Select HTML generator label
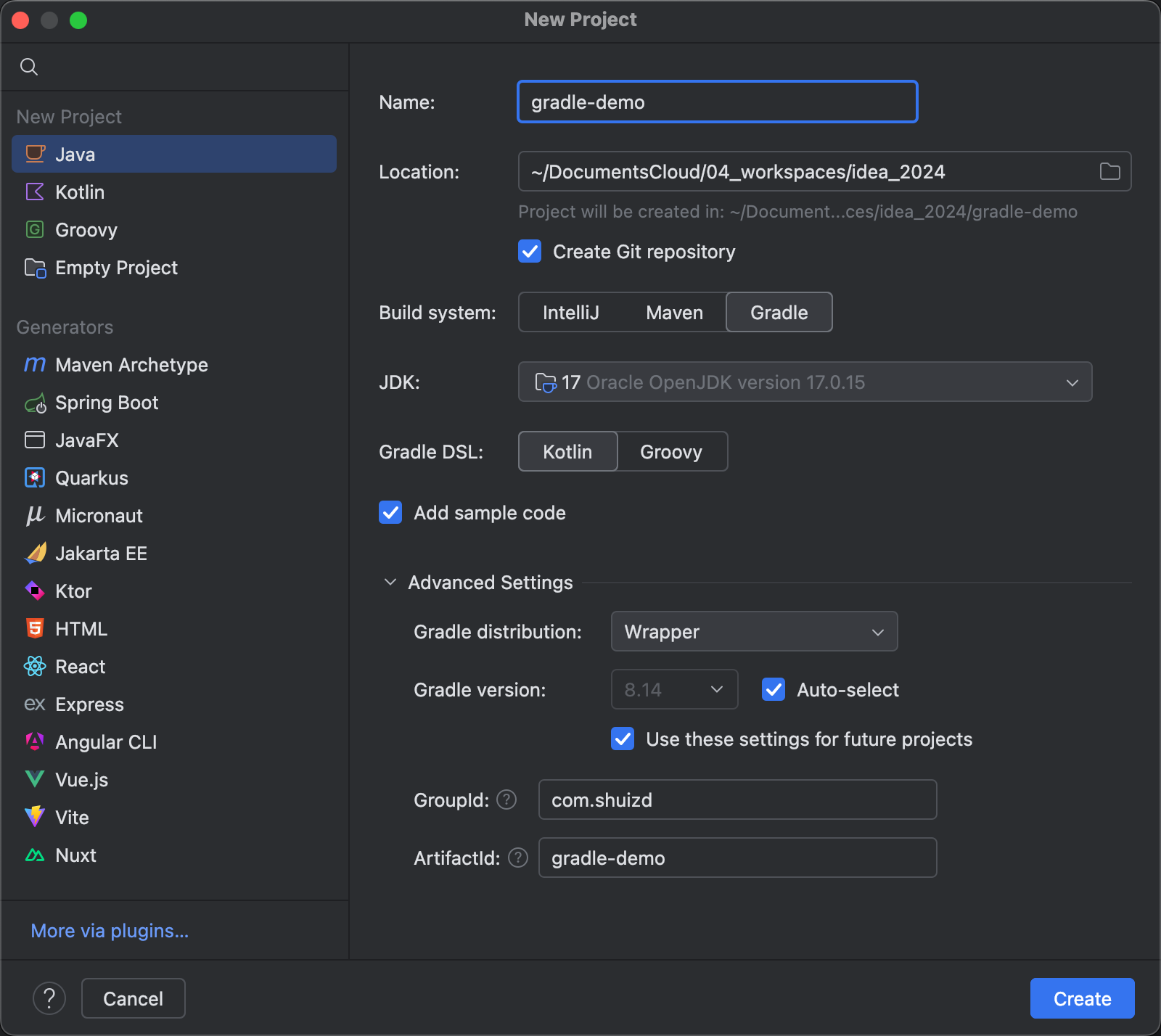This screenshot has width=1161, height=1036. coord(81,628)
